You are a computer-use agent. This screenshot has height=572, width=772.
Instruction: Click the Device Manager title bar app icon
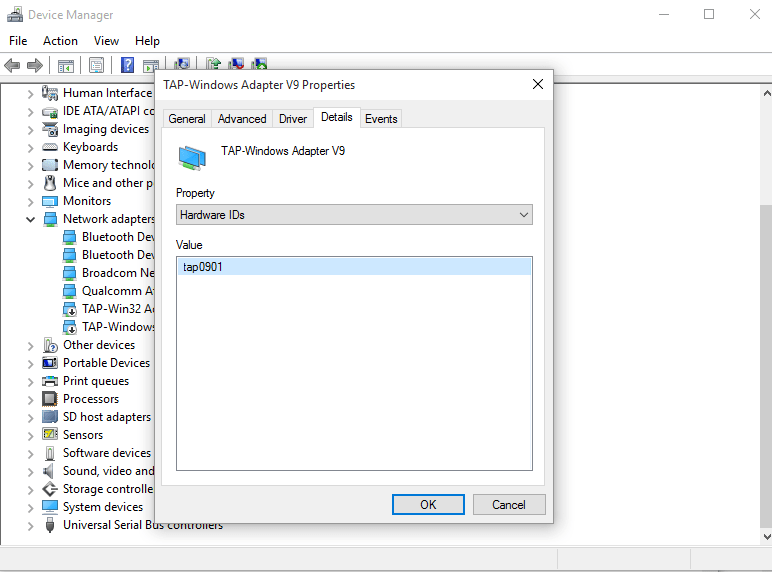click(15, 15)
